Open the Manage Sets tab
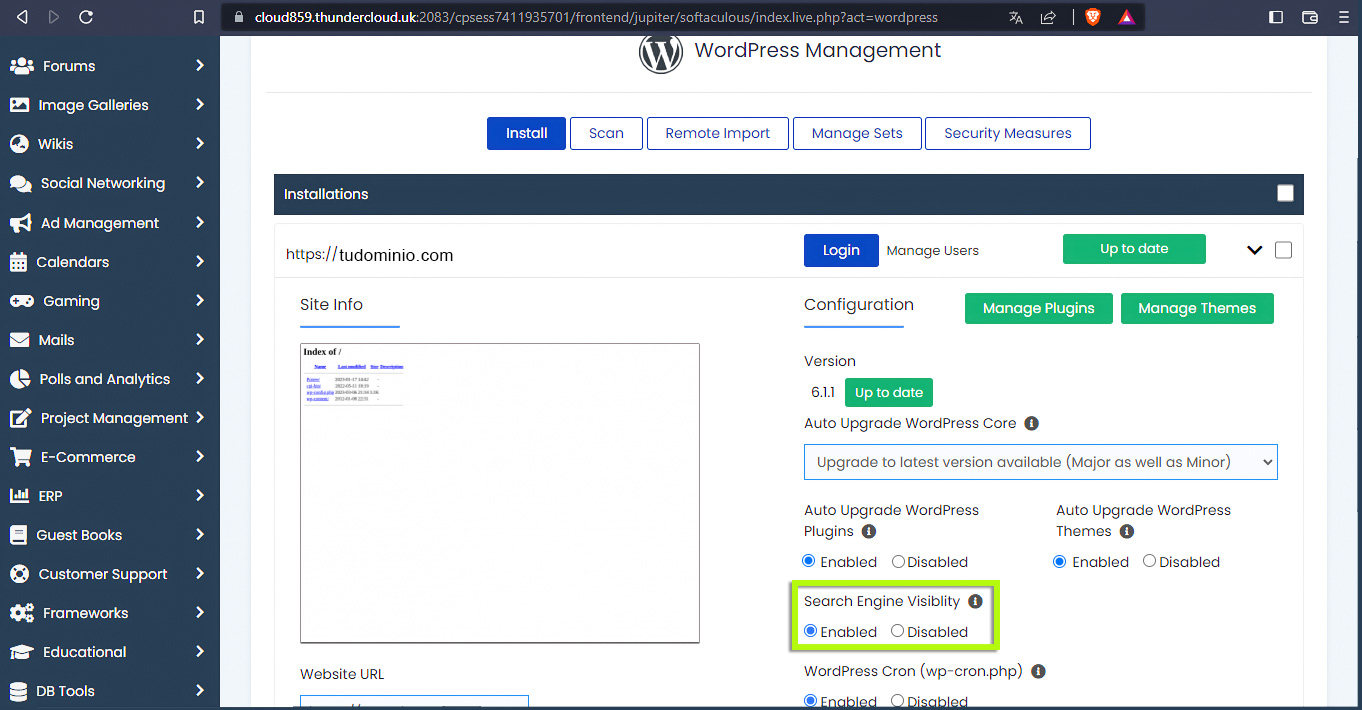 (x=857, y=133)
